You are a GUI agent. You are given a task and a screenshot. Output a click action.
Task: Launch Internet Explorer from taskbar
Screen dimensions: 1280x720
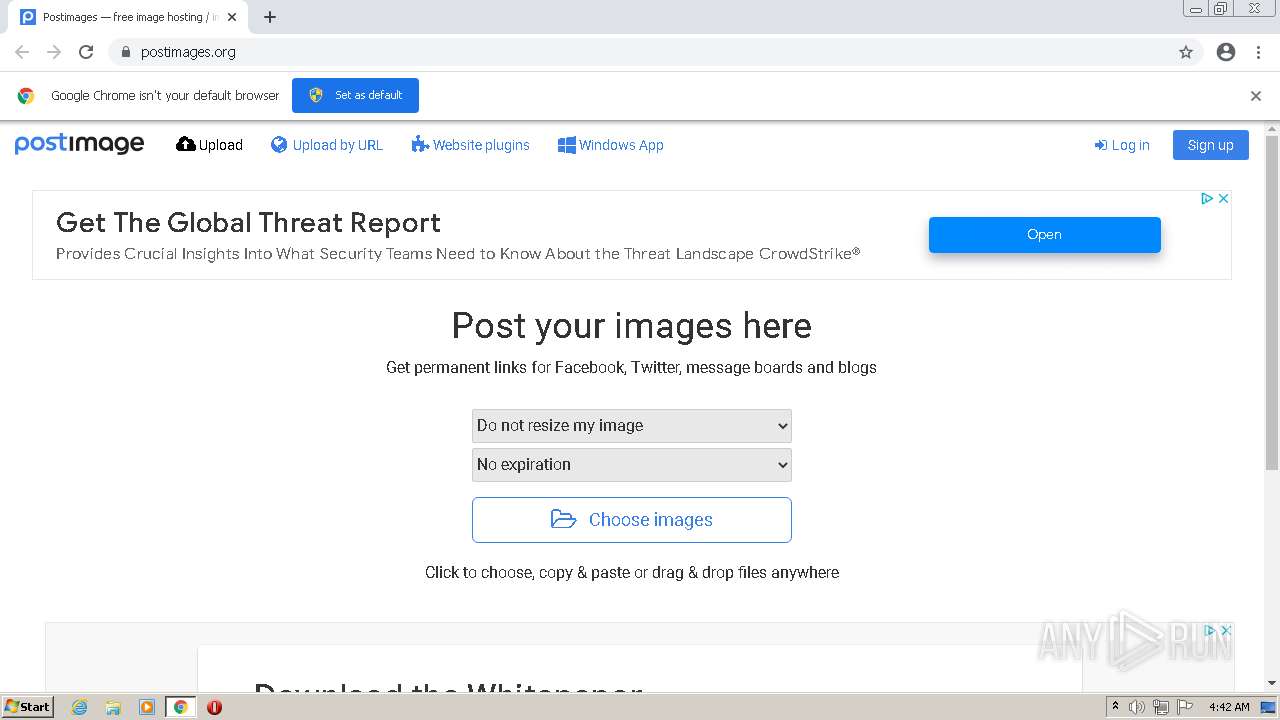pyautogui.click(x=79, y=707)
